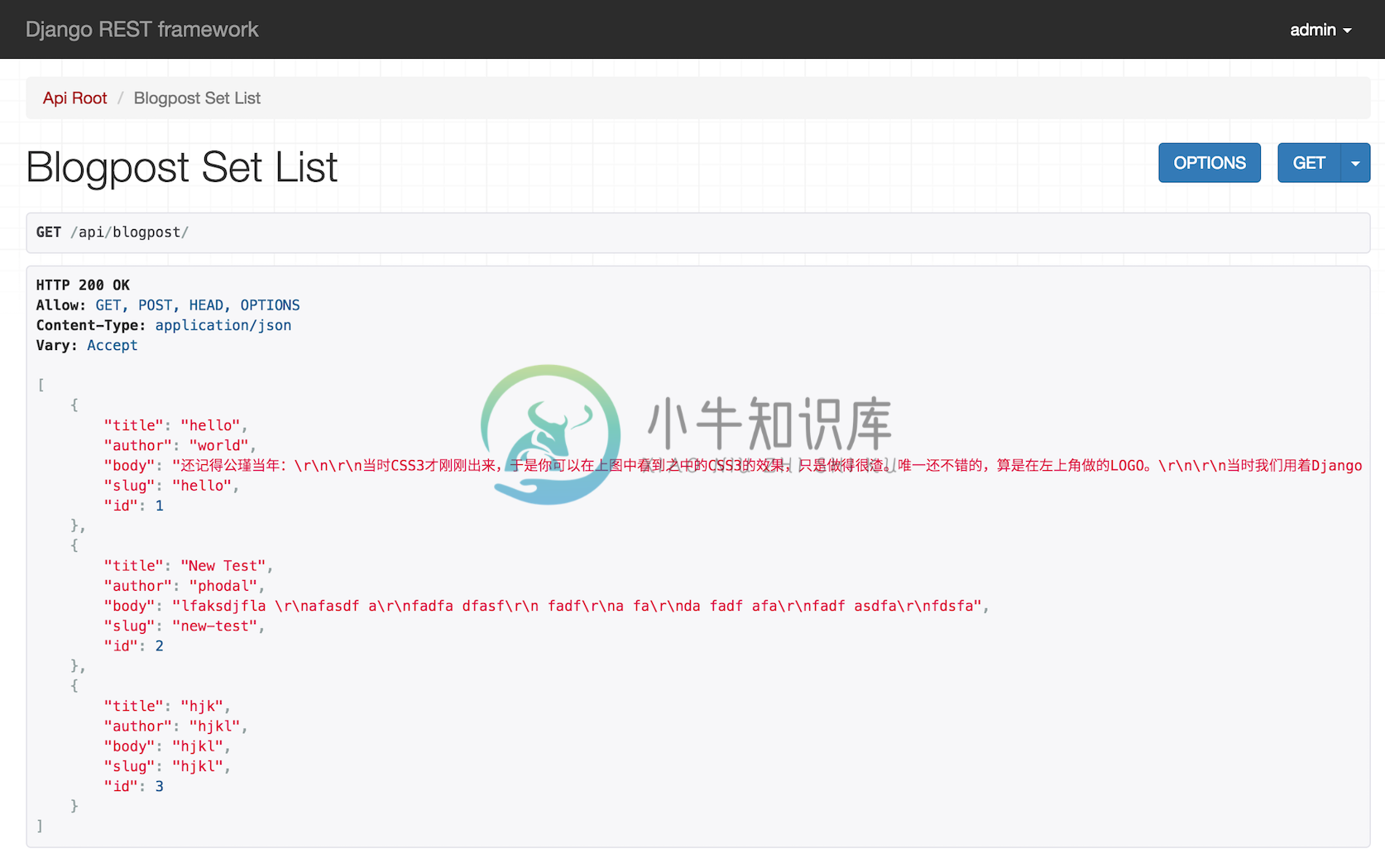The width and height of the screenshot is (1385, 868).
Task: Click the "title": "hello" line
Action: [x=175, y=425]
